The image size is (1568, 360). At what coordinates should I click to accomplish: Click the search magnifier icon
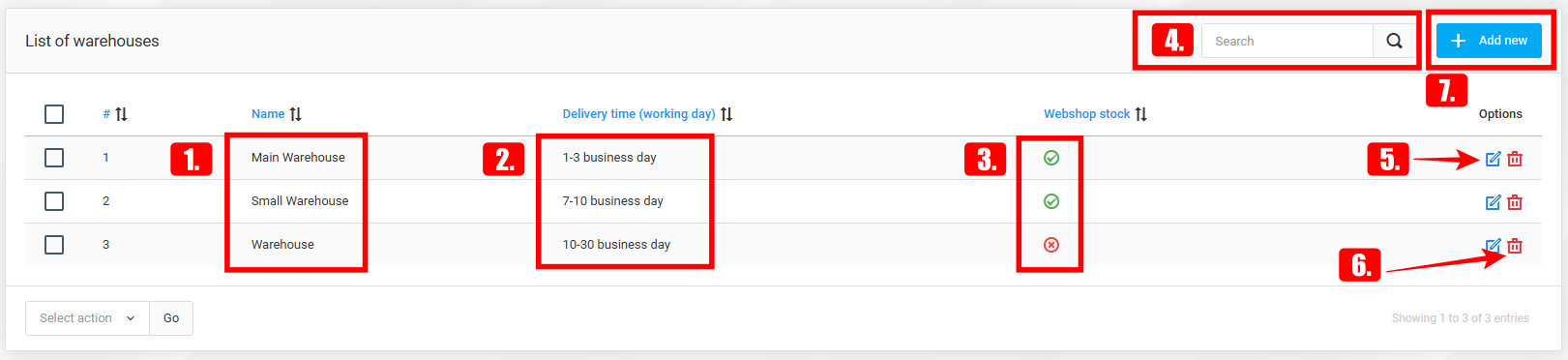click(x=1394, y=41)
